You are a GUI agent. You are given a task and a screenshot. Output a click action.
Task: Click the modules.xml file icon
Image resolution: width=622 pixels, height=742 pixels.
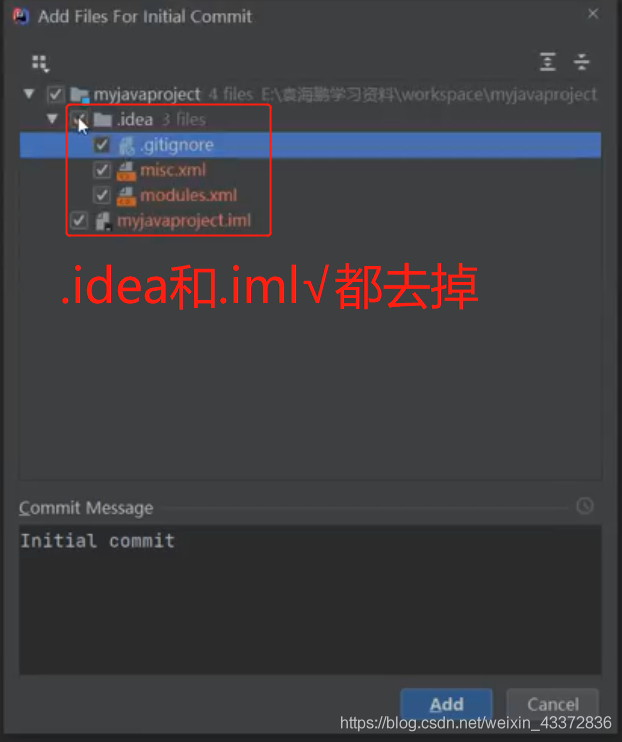click(126, 196)
